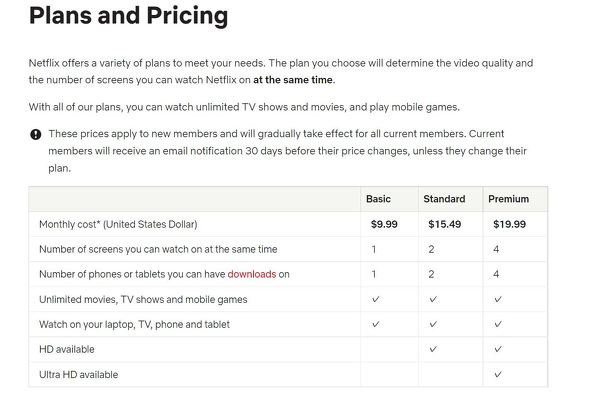This screenshot has height=398, width=590.
Task: Click Standard checkmark in Unlimited movies row
Action: pyautogui.click(x=433, y=299)
